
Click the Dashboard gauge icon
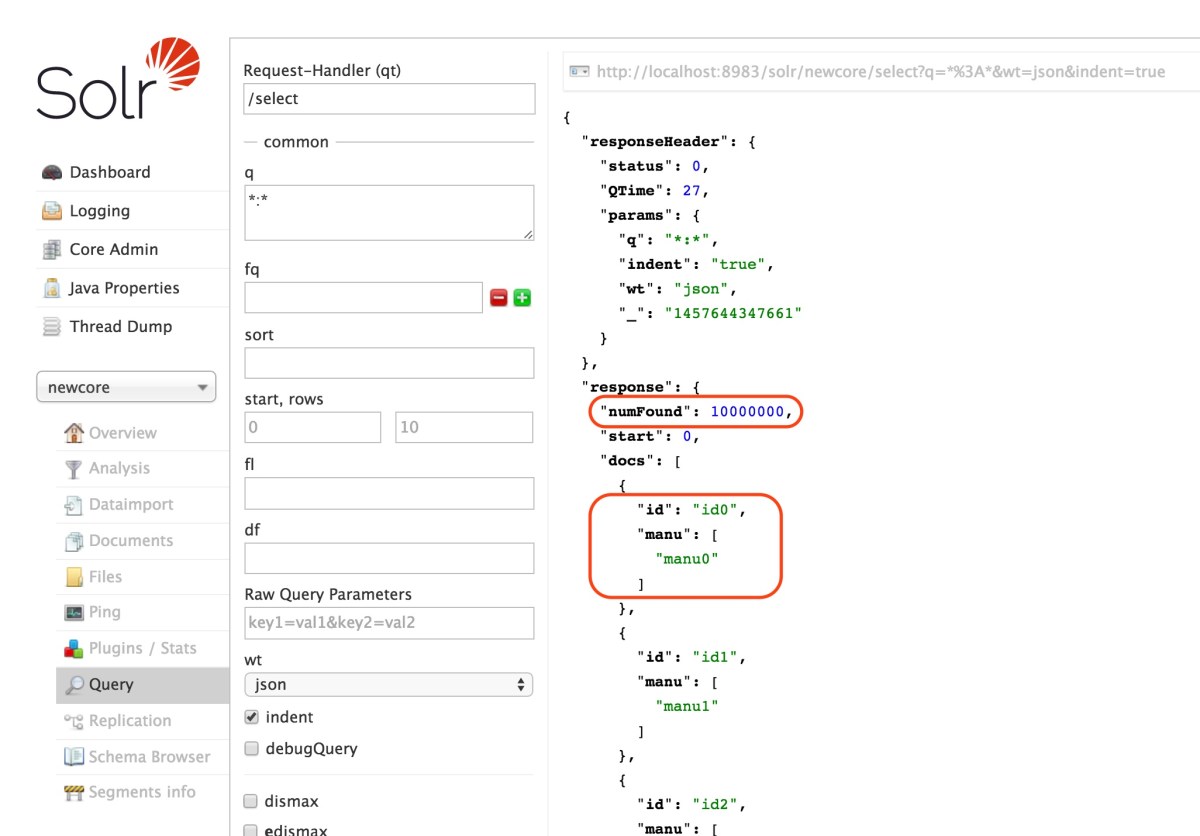click(x=52, y=173)
